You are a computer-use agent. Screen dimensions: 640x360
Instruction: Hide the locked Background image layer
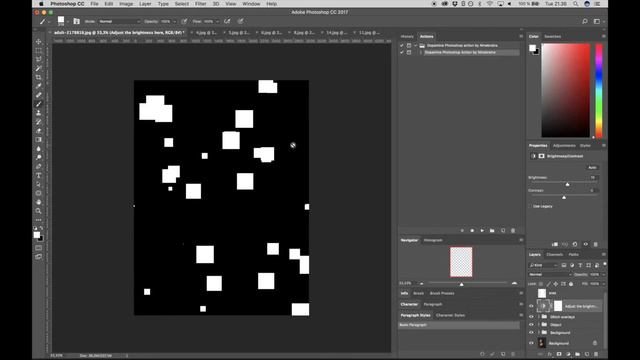pyautogui.click(x=531, y=343)
